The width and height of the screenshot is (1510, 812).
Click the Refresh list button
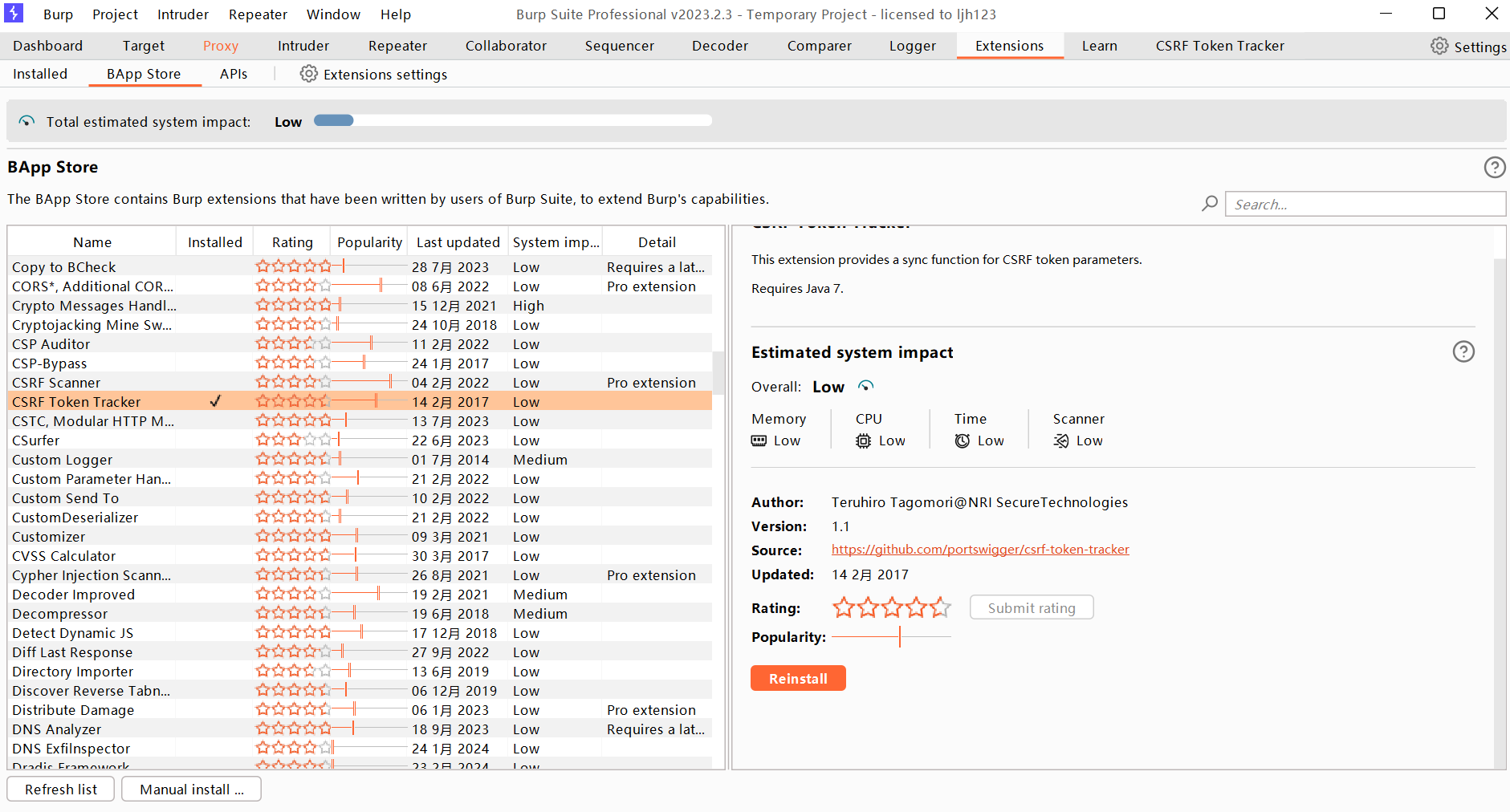tap(61, 789)
